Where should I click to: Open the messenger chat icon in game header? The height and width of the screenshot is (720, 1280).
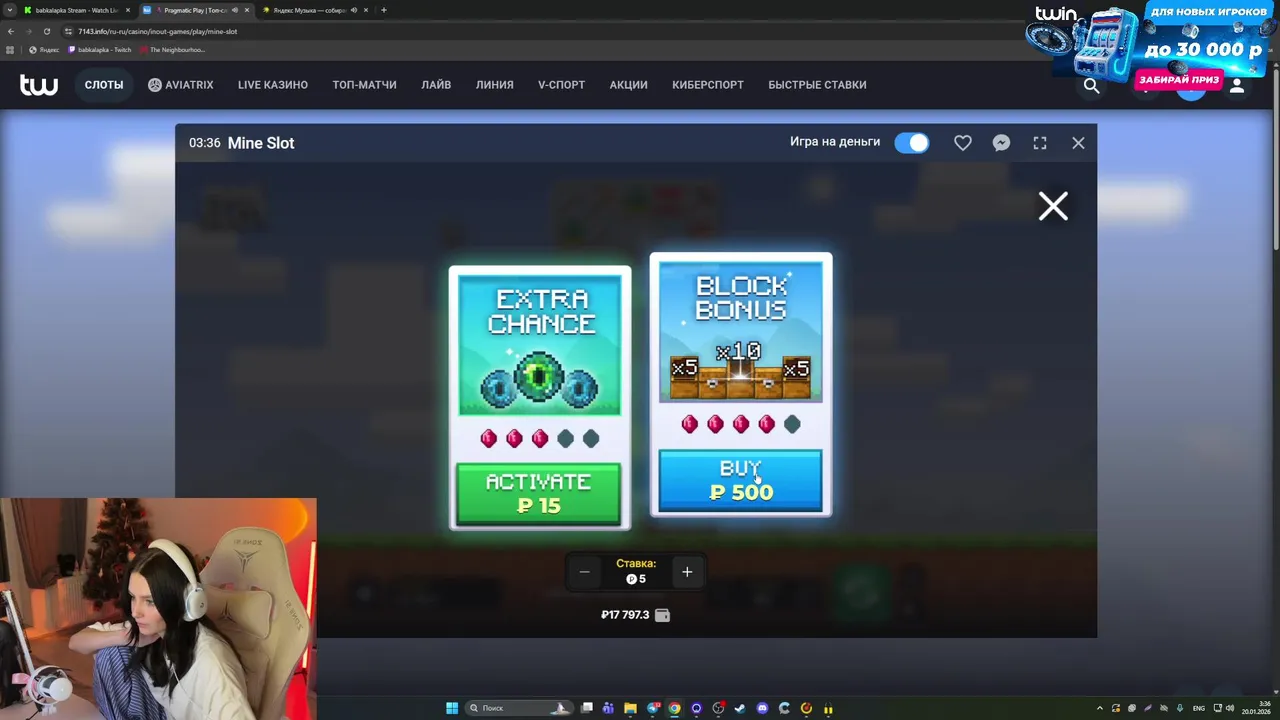(1001, 143)
